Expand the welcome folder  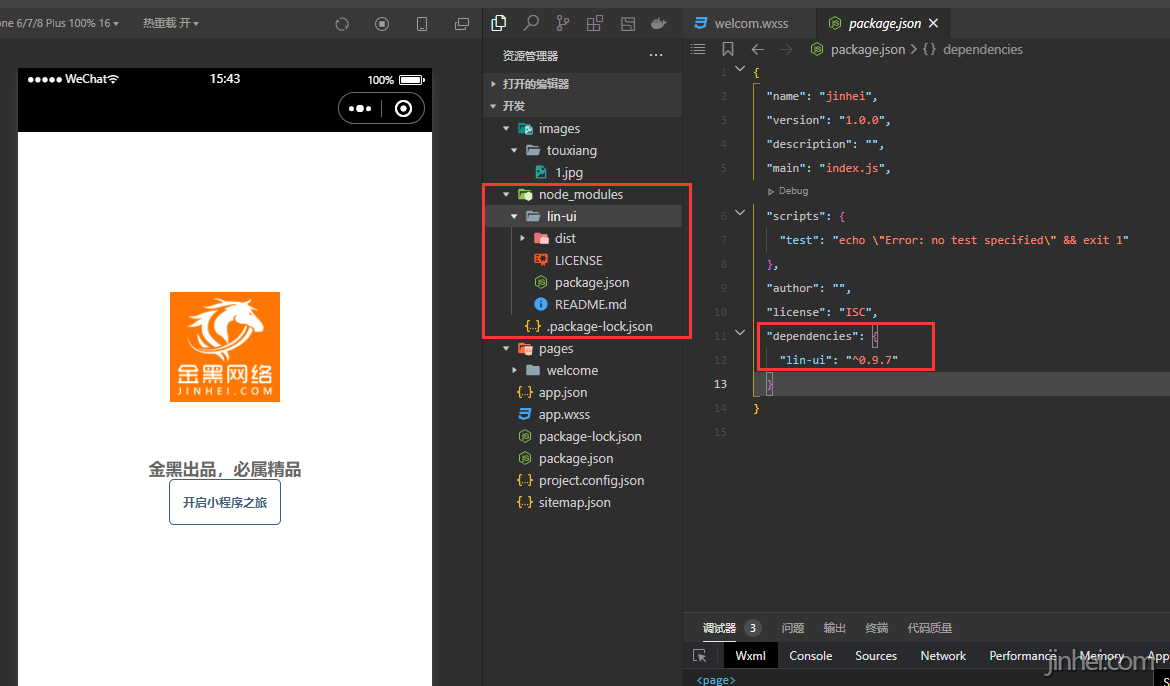(x=514, y=371)
